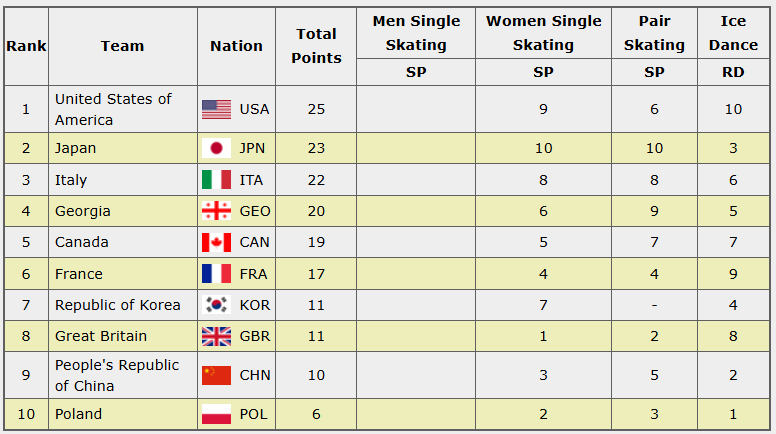
Task: Open the United States of America team
Action: 113,109
